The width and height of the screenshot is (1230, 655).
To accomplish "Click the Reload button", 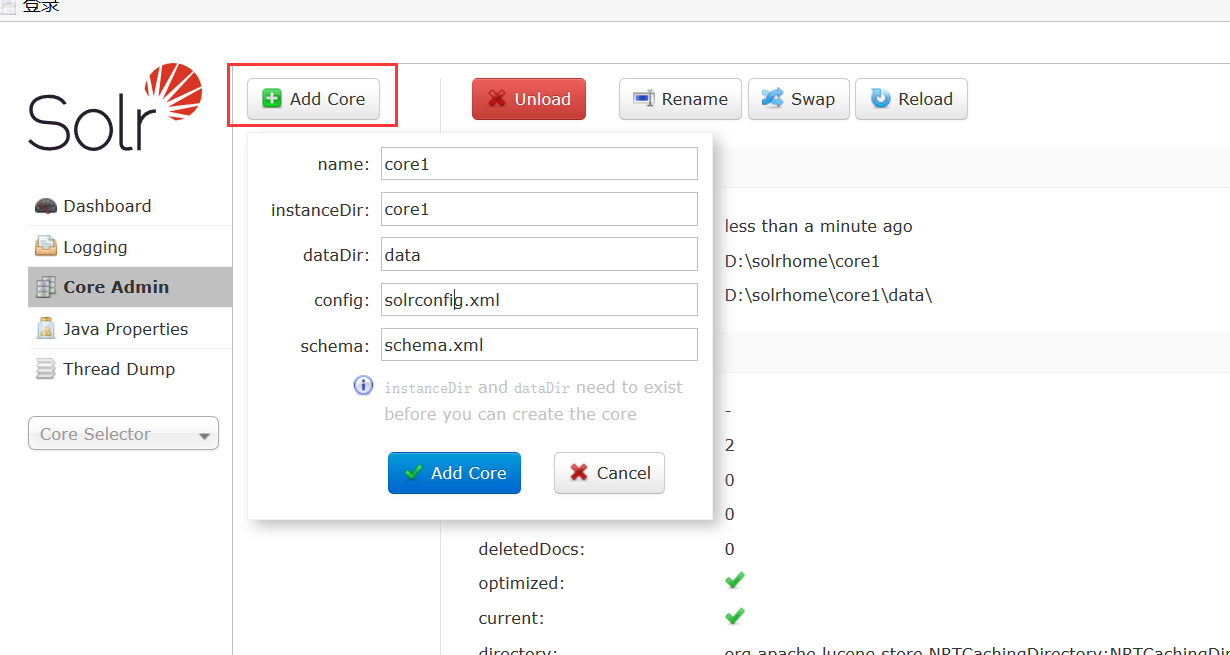I will 911,99.
